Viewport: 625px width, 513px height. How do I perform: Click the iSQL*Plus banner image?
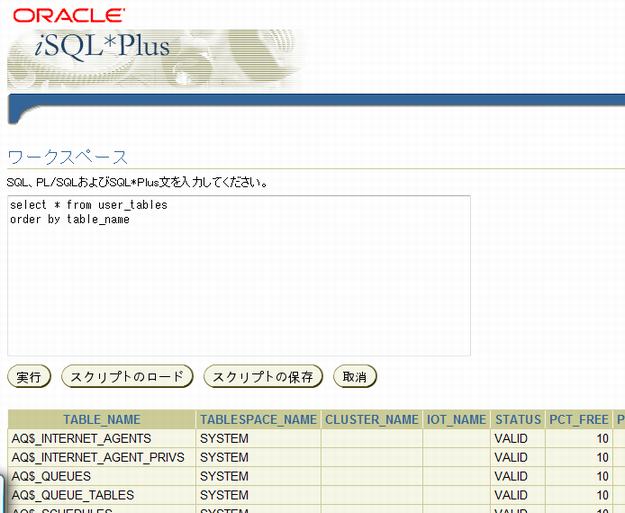[x=155, y=59]
